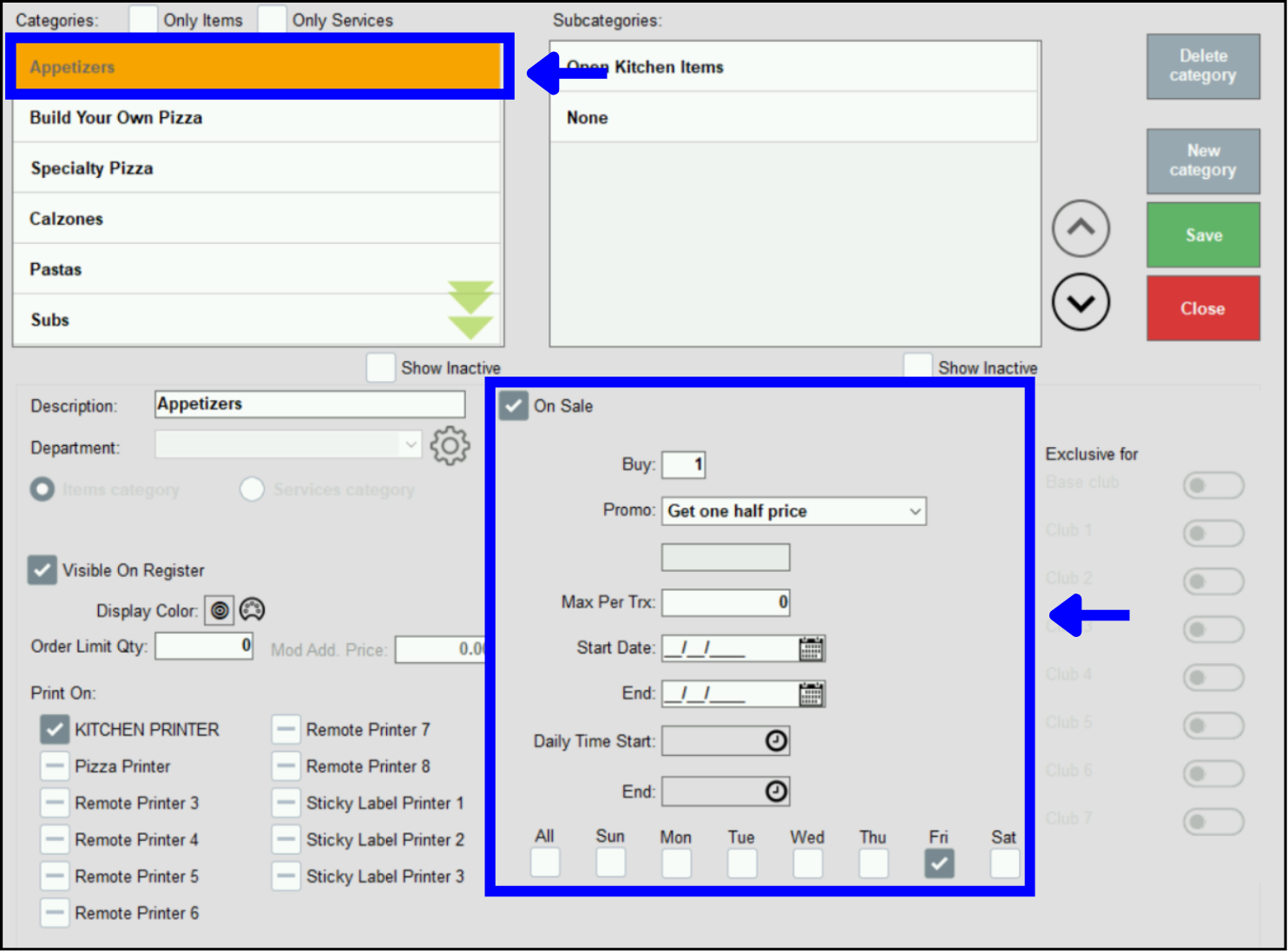Open the Department dropdown
1288x952 pixels.
(x=288, y=444)
